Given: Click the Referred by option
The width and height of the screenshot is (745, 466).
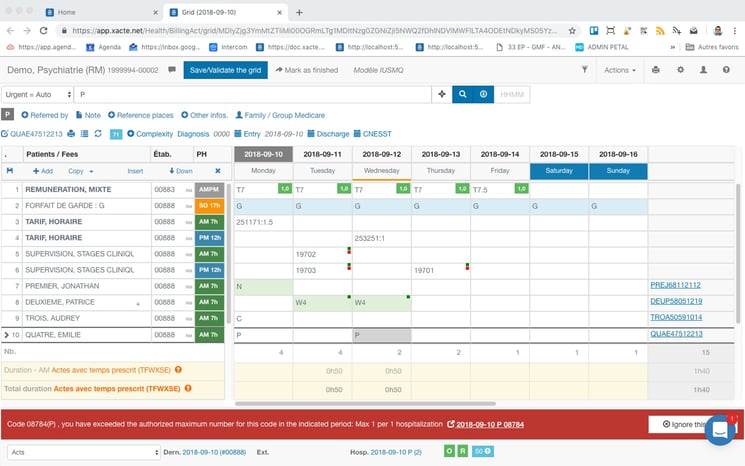Looking at the screenshot, I should tap(45, 115).
